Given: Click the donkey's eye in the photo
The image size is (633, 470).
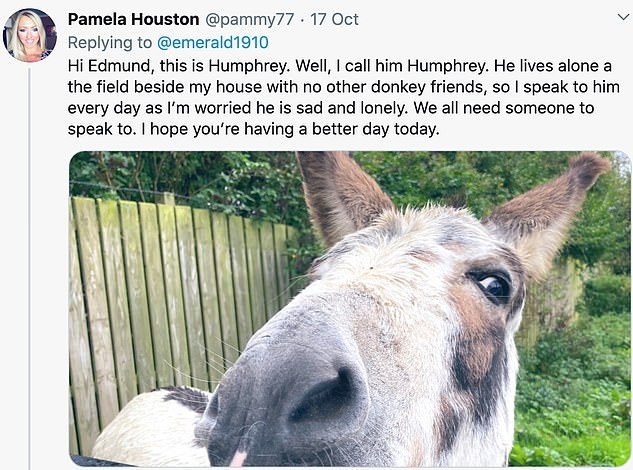Looking at the screenshot, I should click(x=492, y=285).
